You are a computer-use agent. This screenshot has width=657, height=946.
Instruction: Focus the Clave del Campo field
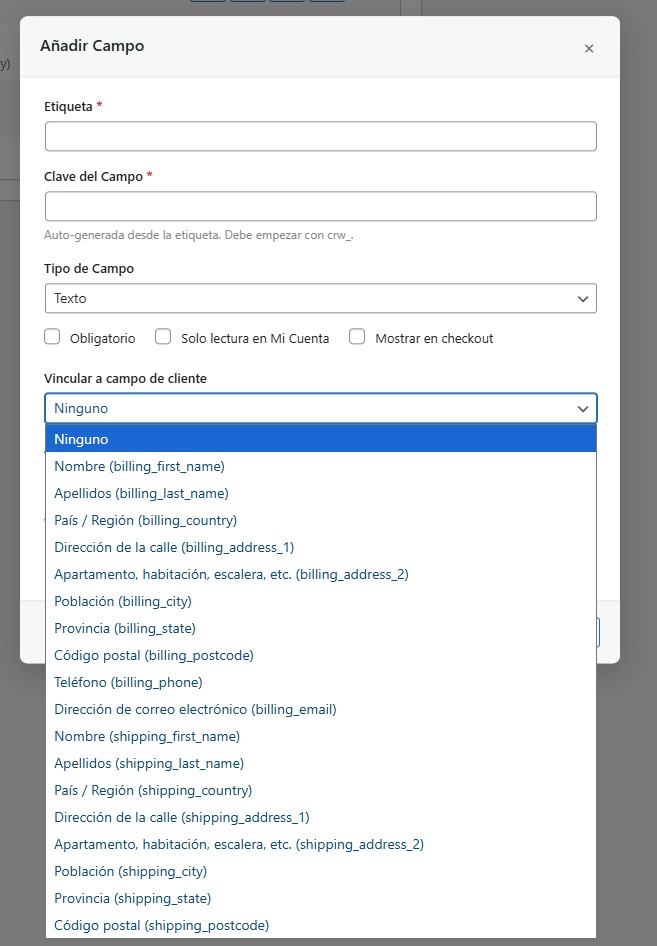[320, 206]
